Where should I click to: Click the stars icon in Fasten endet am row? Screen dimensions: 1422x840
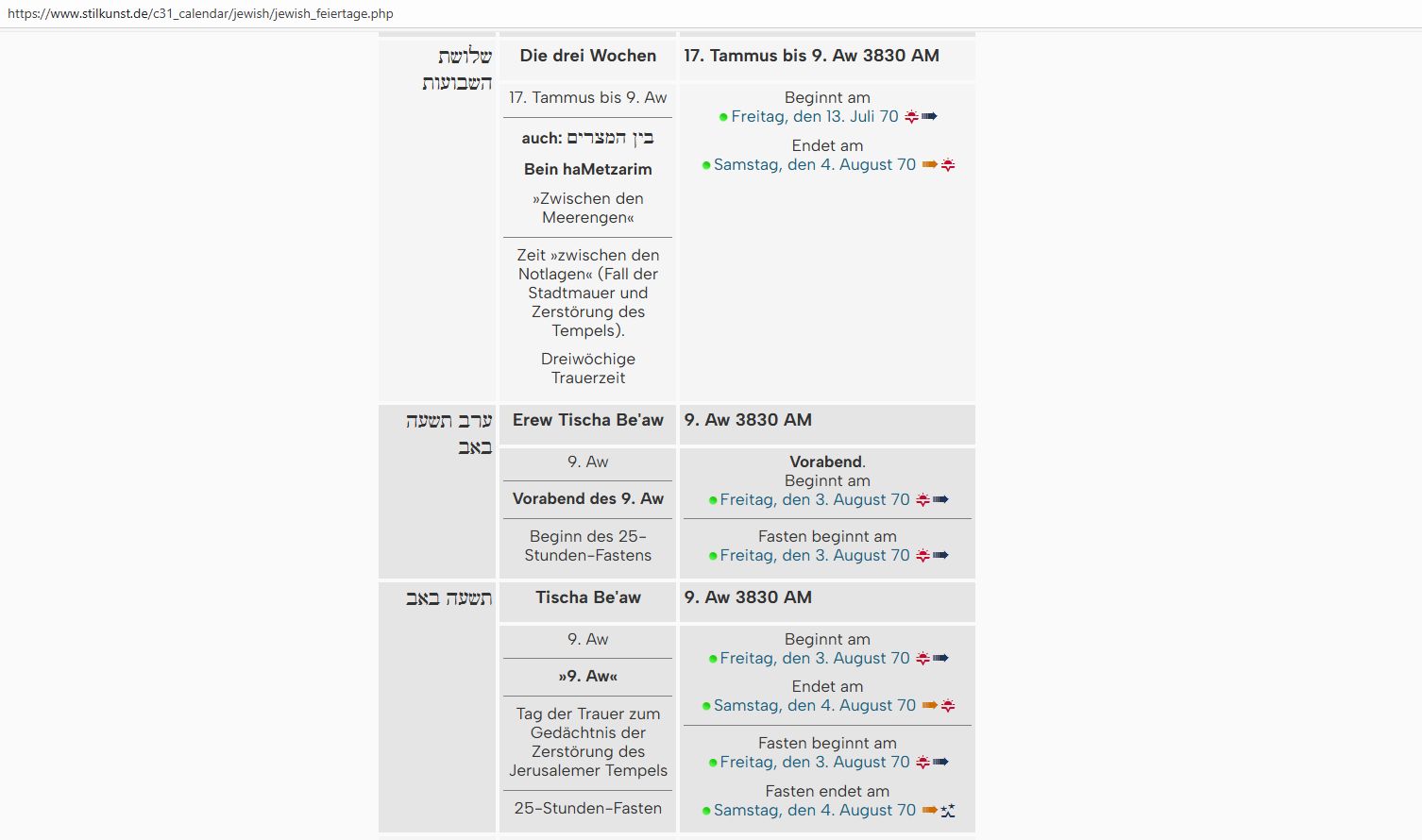coord(948,811)
